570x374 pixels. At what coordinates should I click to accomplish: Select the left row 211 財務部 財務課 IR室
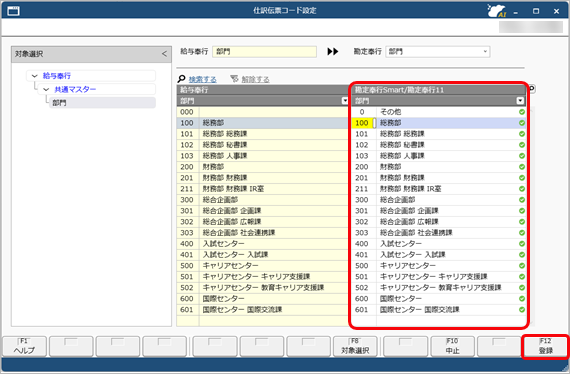[x=262, y=189]
